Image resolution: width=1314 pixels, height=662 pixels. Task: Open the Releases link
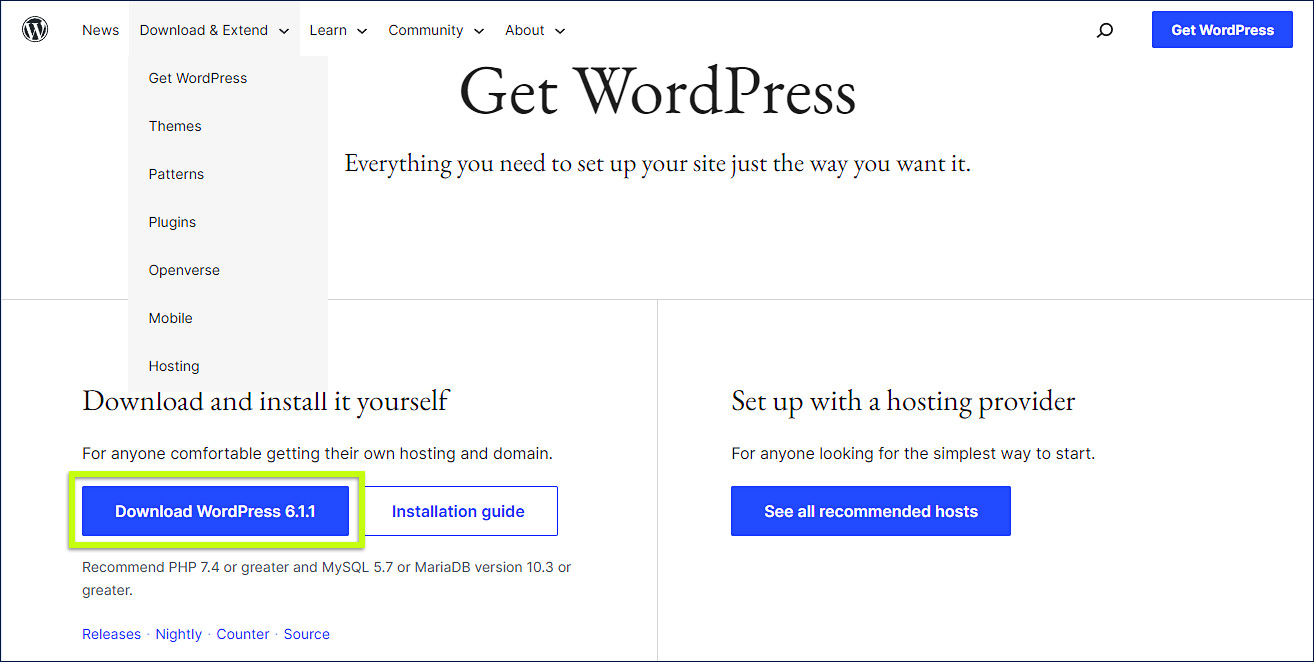(111, 634)
